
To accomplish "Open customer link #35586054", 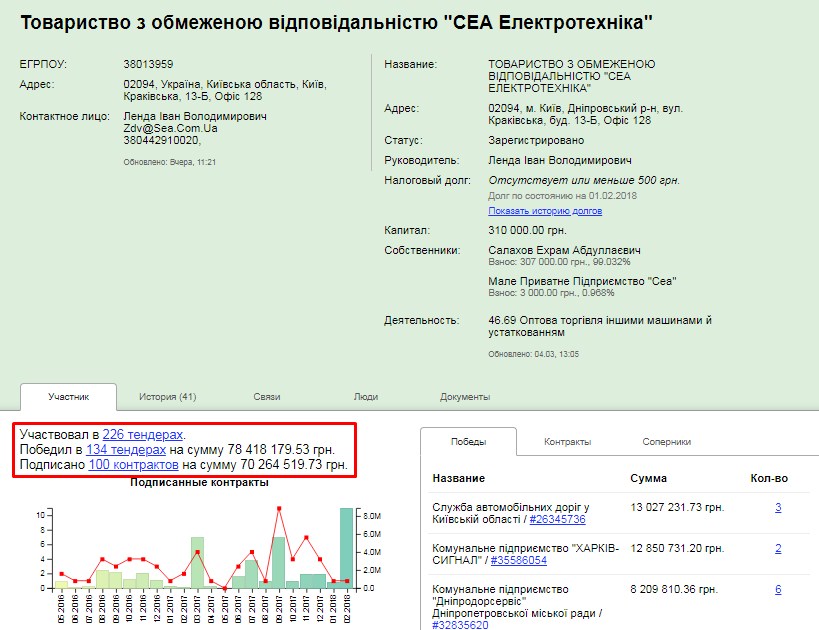I will click(x=519, y=561).
